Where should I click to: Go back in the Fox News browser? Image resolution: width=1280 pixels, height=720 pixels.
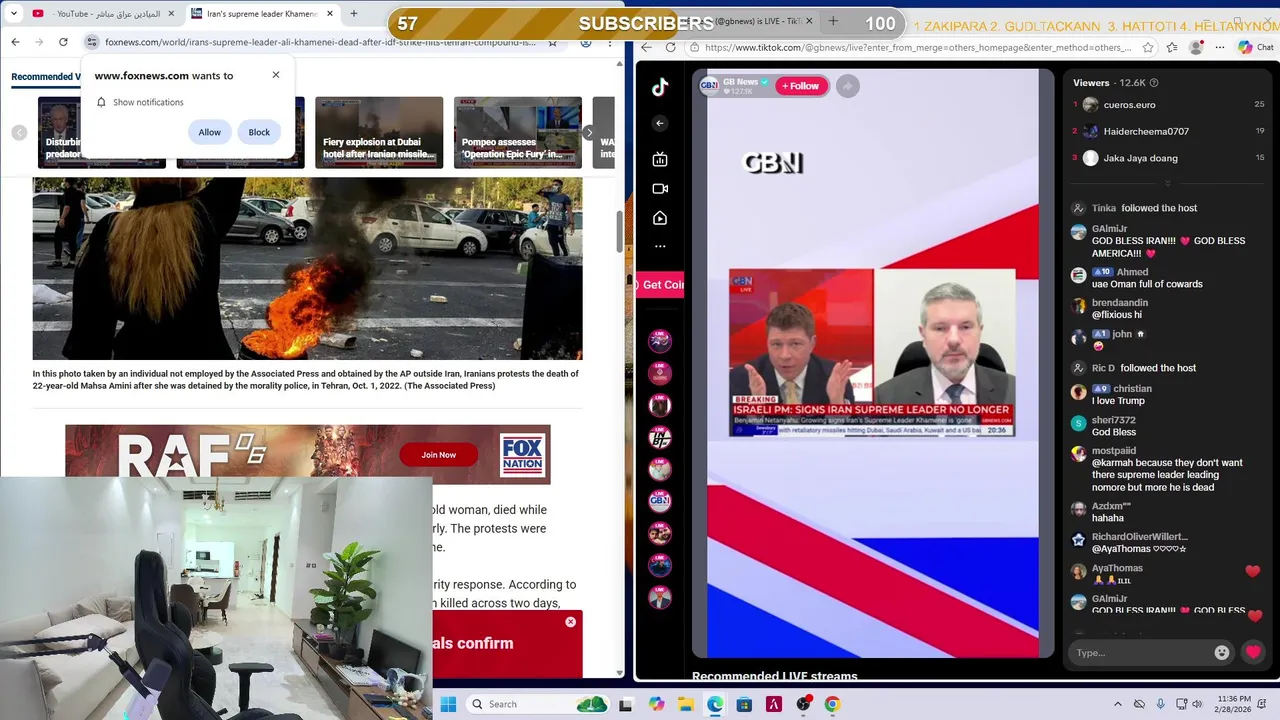[x=15, y=42]
